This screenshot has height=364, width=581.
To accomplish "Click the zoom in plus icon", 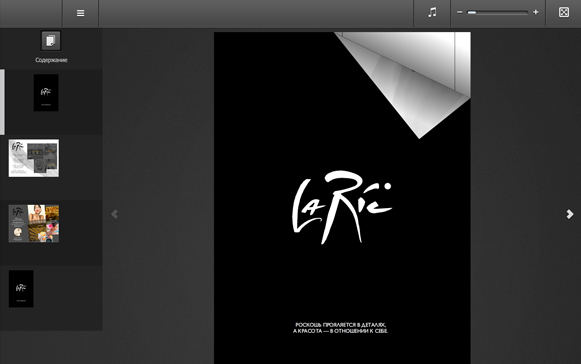I will coord(536,12).
